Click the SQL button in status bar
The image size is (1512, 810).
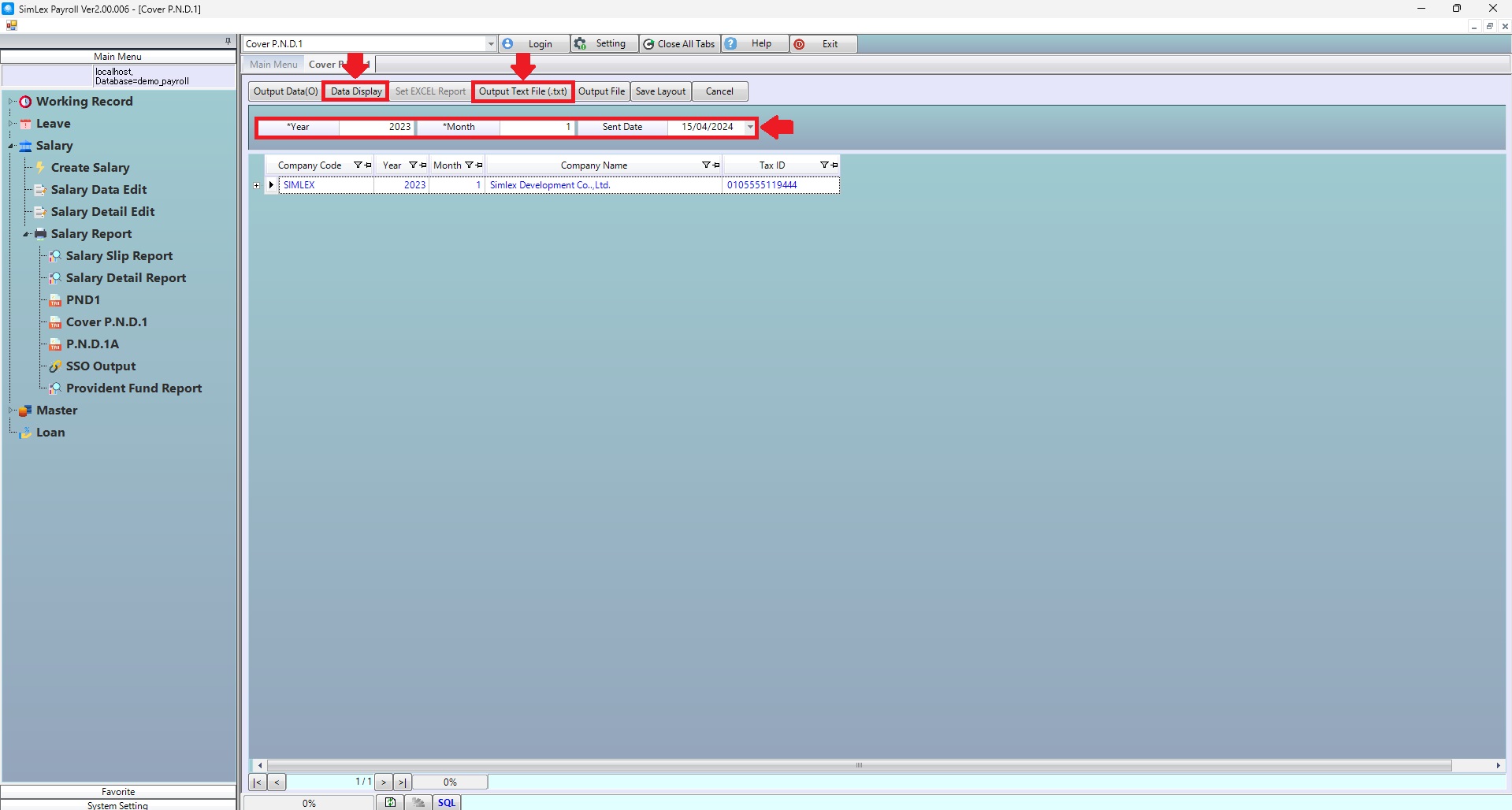click(x=447, y=803)
